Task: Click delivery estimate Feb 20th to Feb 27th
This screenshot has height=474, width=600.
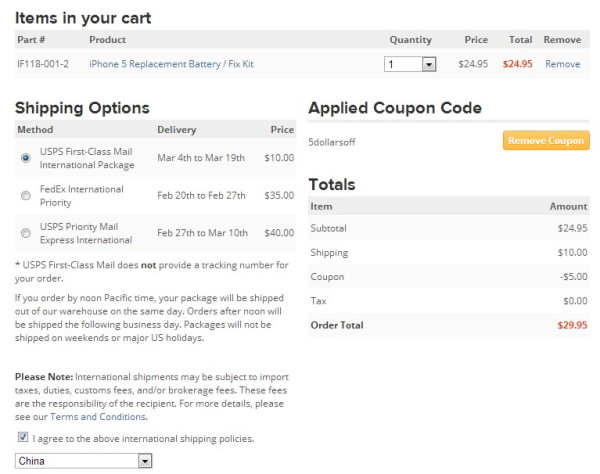Action: [201, 195]
